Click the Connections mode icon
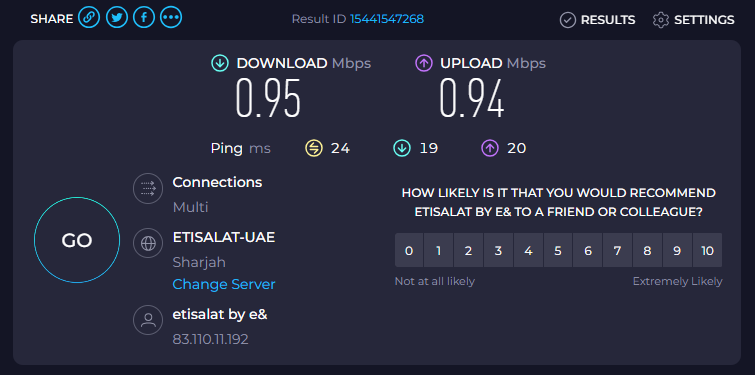The height and width of the screenshot is (375, 755). pyautogui.click(x=148, y=188)
